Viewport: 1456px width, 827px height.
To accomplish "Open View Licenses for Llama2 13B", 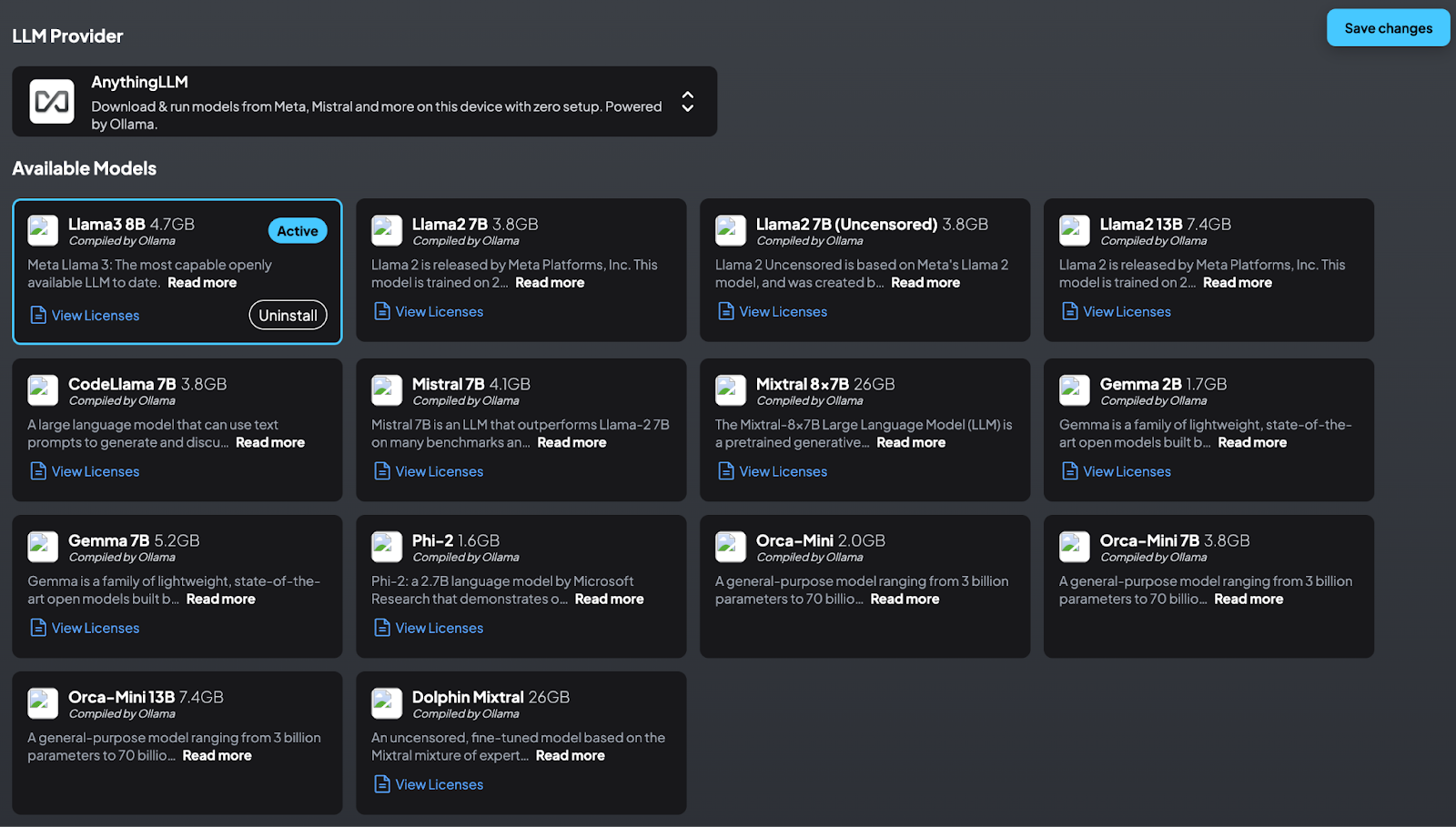I will 1117,311.
